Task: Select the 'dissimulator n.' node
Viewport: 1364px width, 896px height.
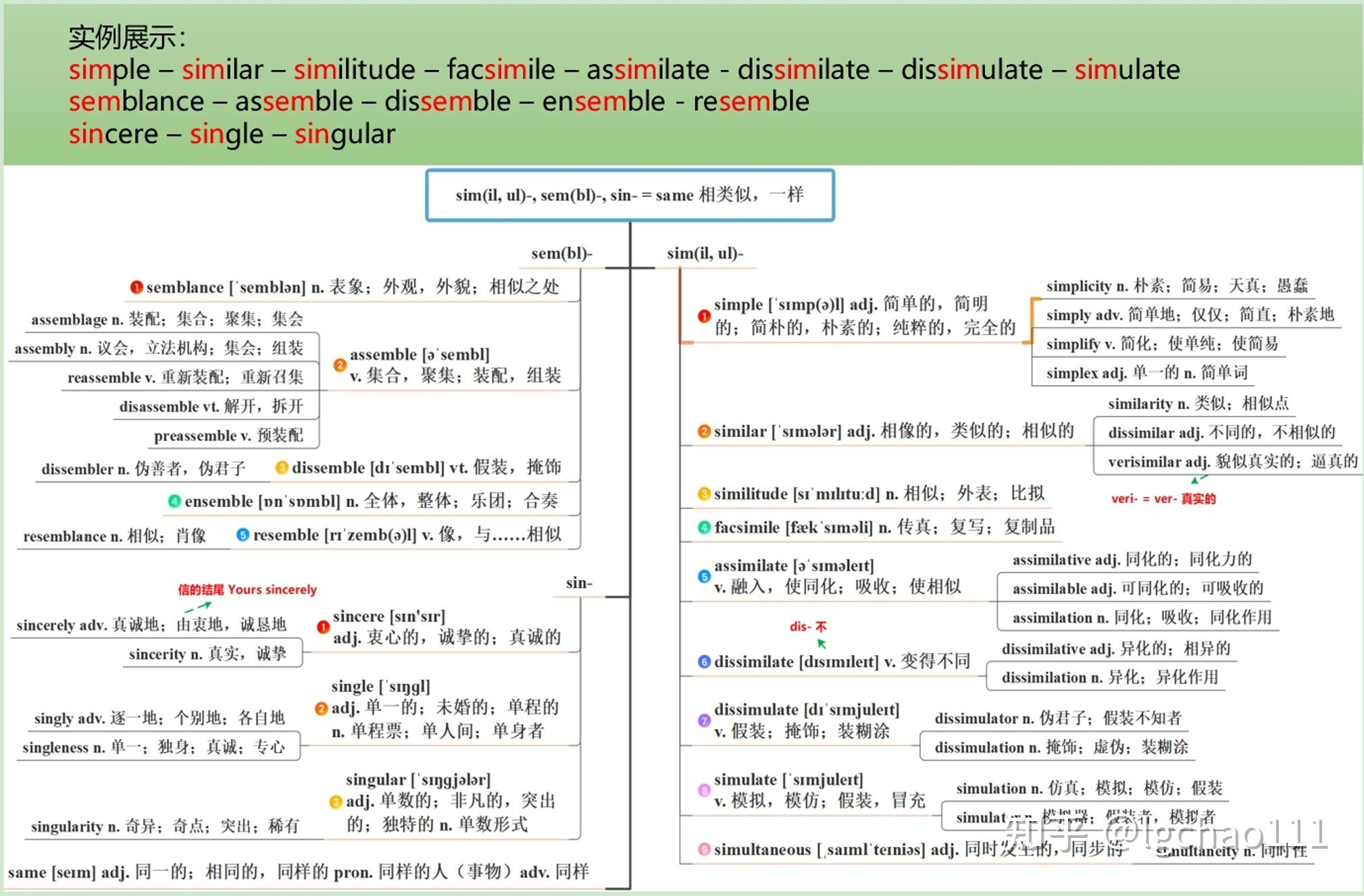Action: click(1058, 718)
